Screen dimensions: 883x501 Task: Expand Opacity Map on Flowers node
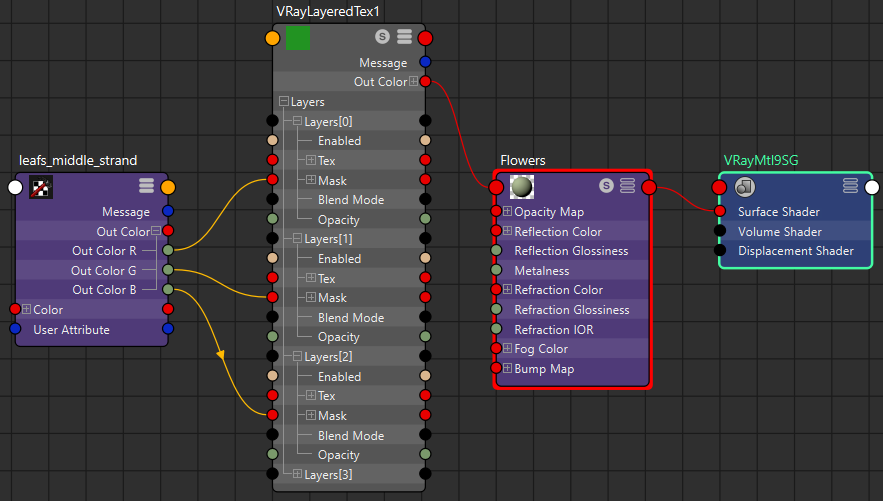coord(507,211)
